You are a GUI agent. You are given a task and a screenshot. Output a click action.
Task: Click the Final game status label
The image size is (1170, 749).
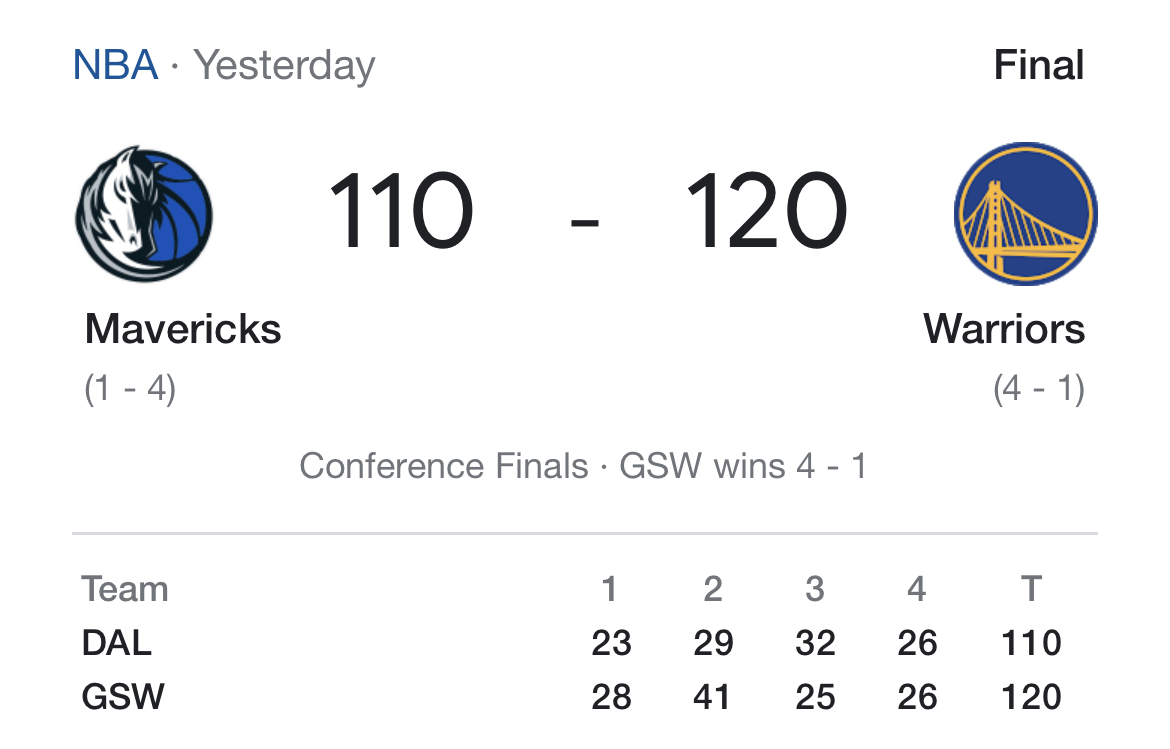(x=1039, y=65)
